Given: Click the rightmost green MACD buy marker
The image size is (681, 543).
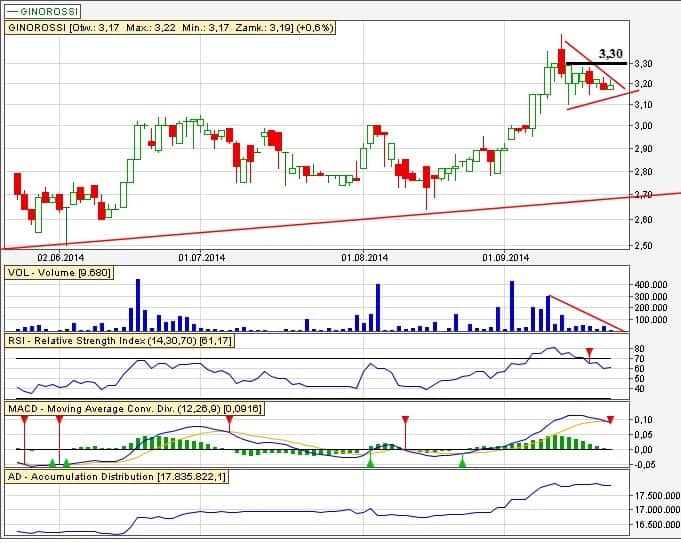Looking at the screenshot, I should click(462, 462).
